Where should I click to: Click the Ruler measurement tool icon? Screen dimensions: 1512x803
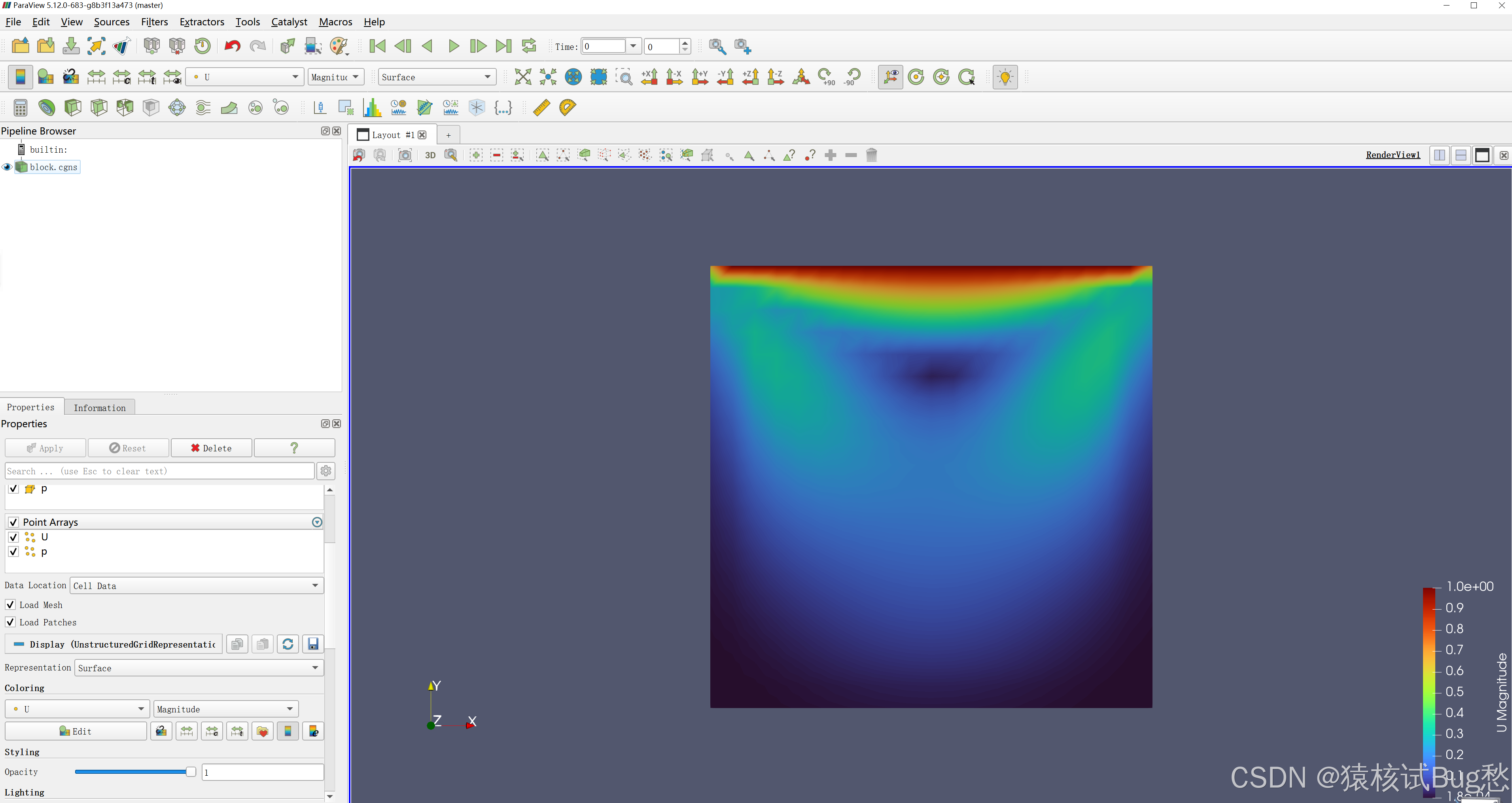click(x=541, y=108)
